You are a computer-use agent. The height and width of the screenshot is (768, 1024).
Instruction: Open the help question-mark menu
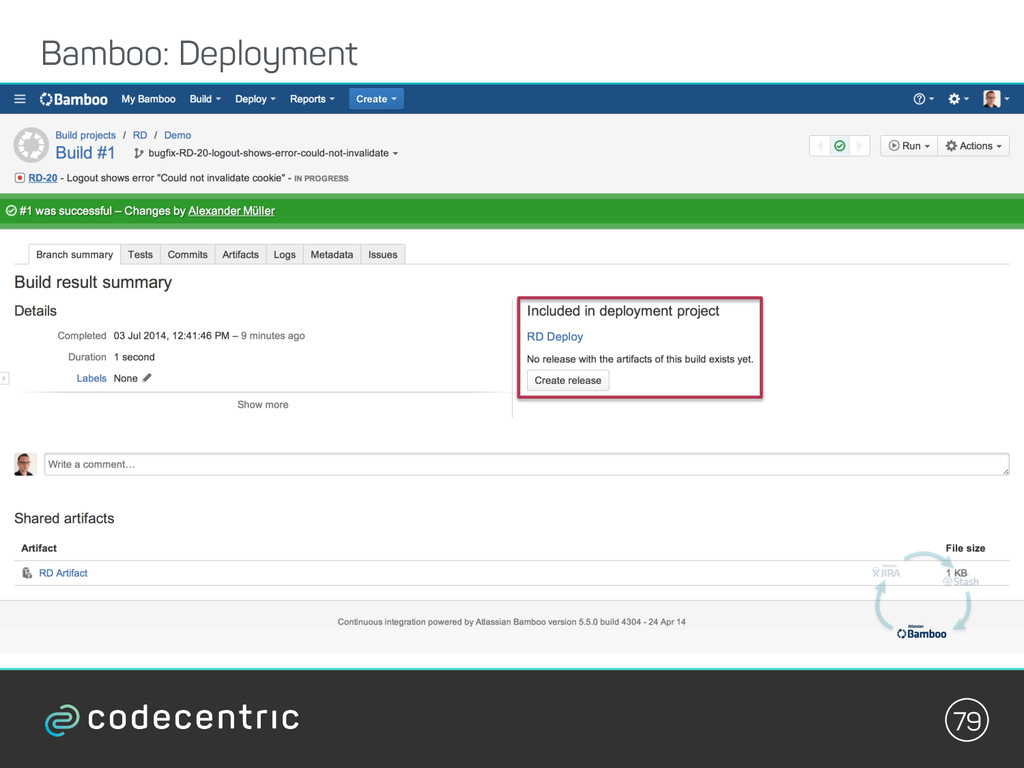click(x=923, y=99)
